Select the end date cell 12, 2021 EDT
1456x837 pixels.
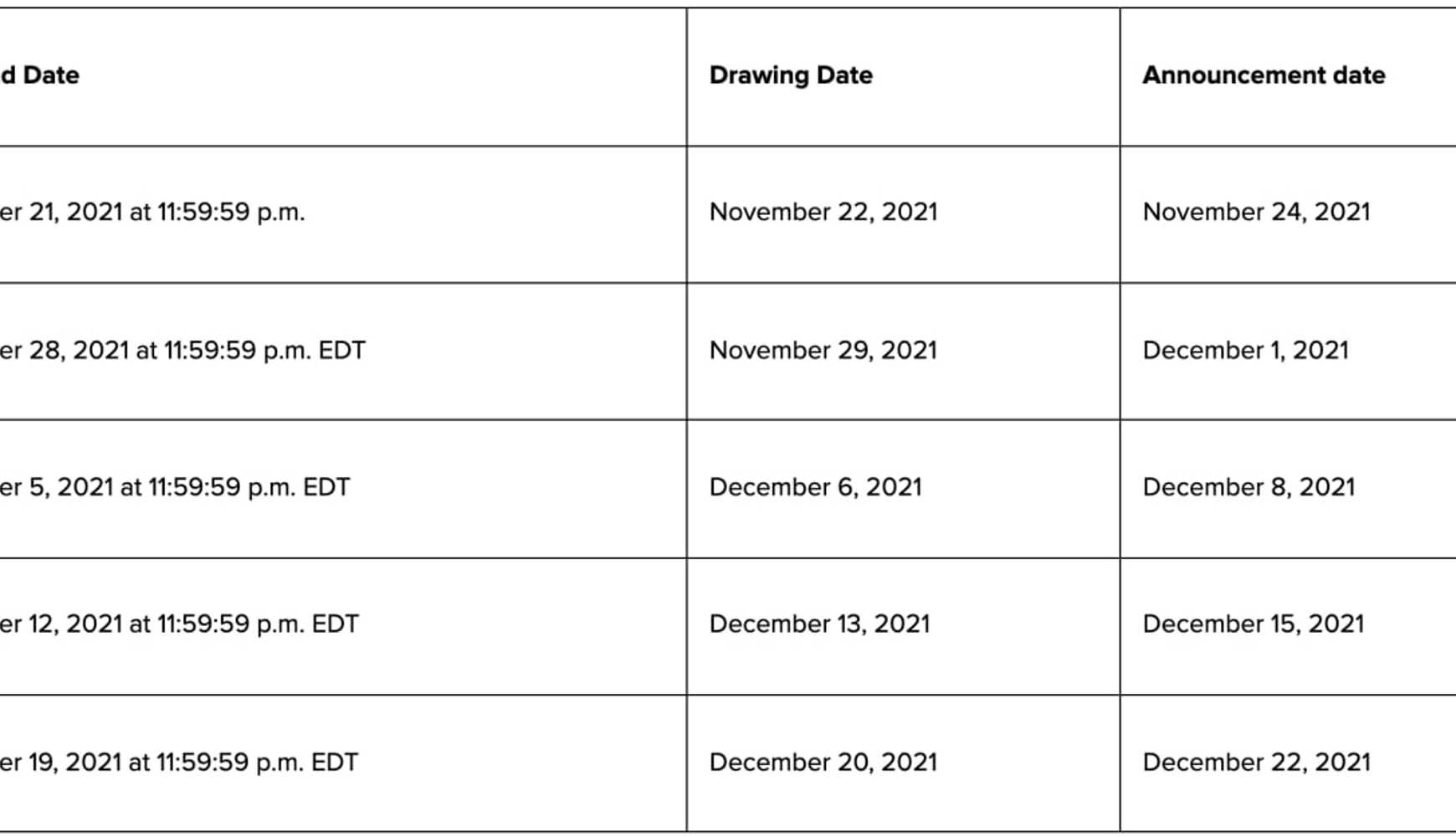click(x=179, y=624)
